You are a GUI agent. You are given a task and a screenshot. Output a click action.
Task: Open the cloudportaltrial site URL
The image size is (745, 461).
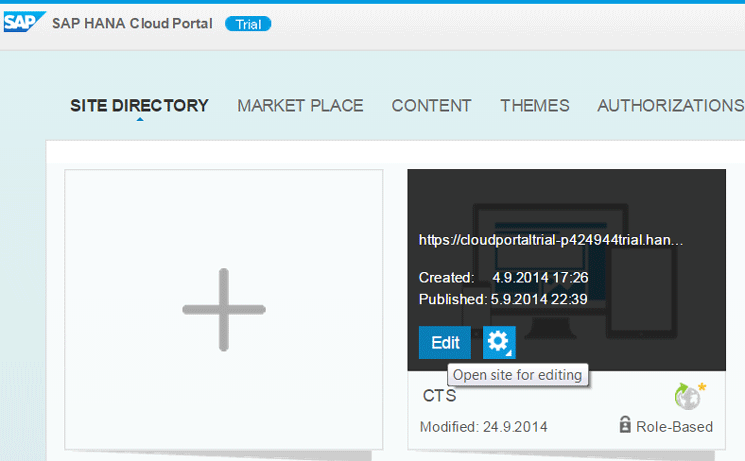pos(551,240)
